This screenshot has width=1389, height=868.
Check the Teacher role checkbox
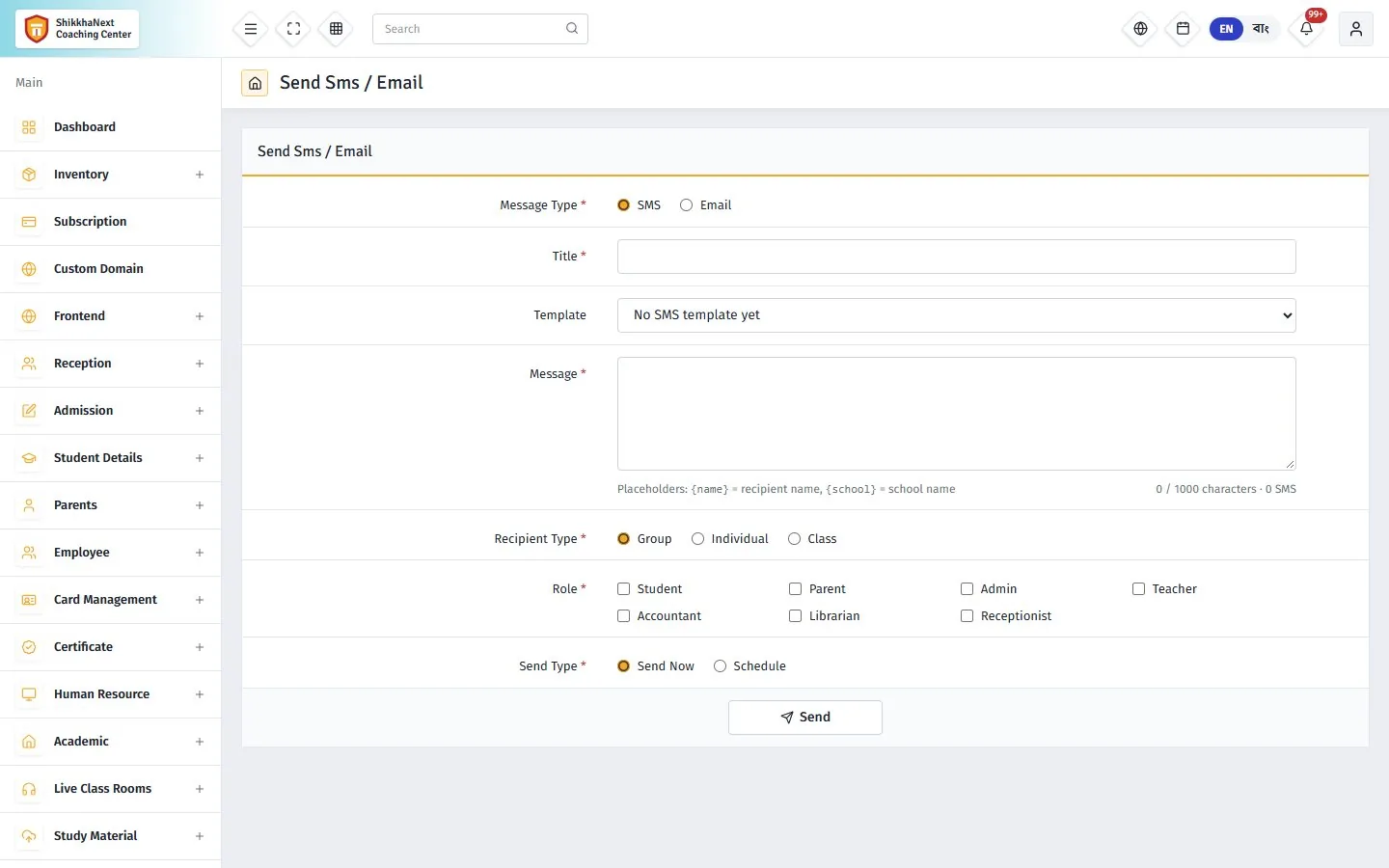click(x=1139, y=589)
